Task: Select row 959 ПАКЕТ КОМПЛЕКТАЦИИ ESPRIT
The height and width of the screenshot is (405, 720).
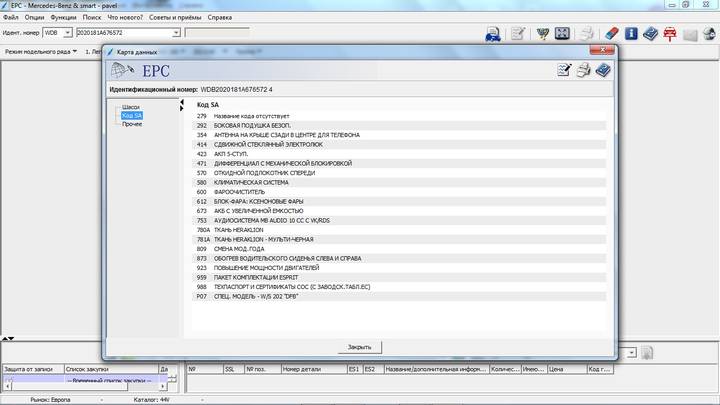Action: 399,277
